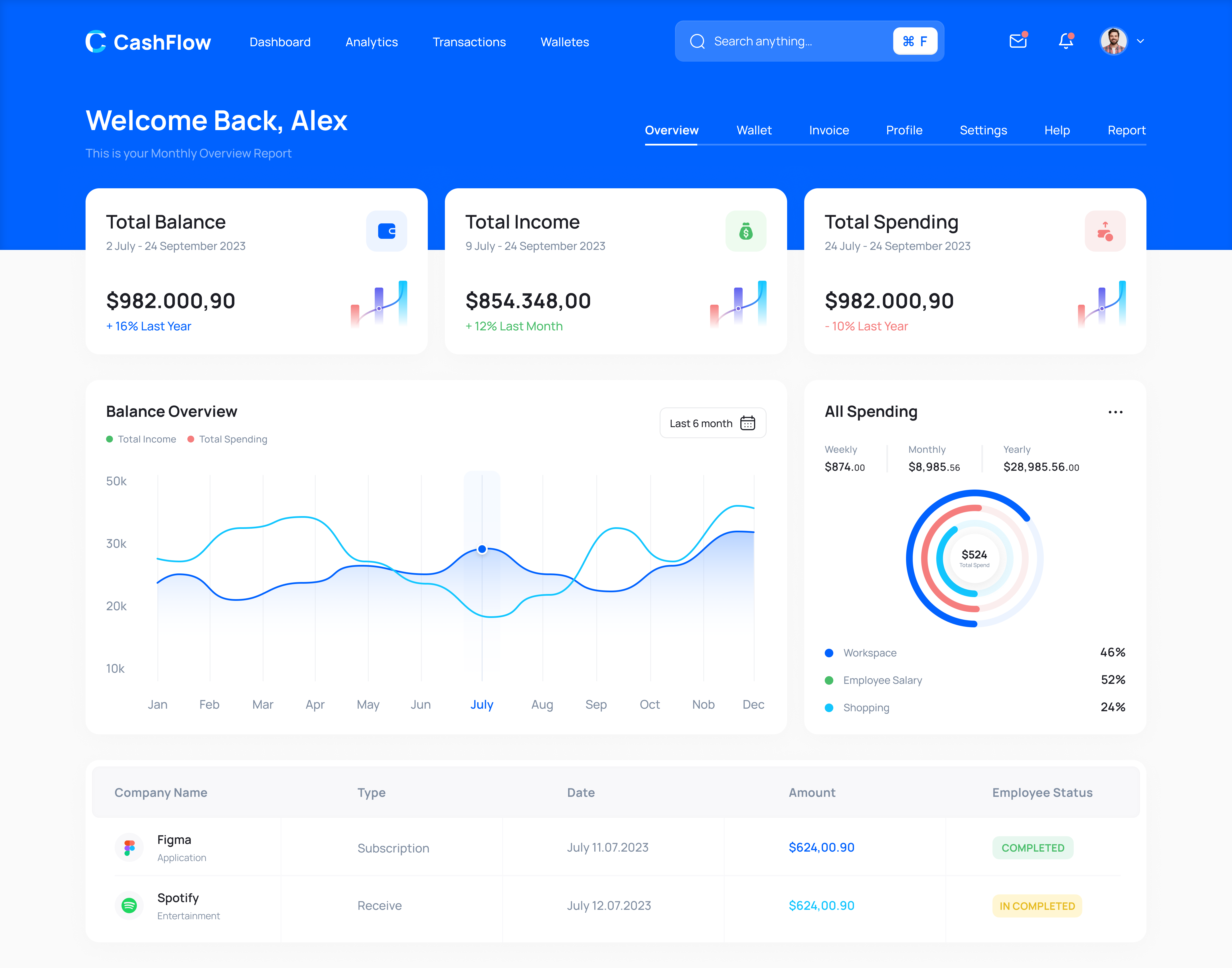1232x968 pixels.
Task: Click the search magnifier icon
Action: [697, 41]
